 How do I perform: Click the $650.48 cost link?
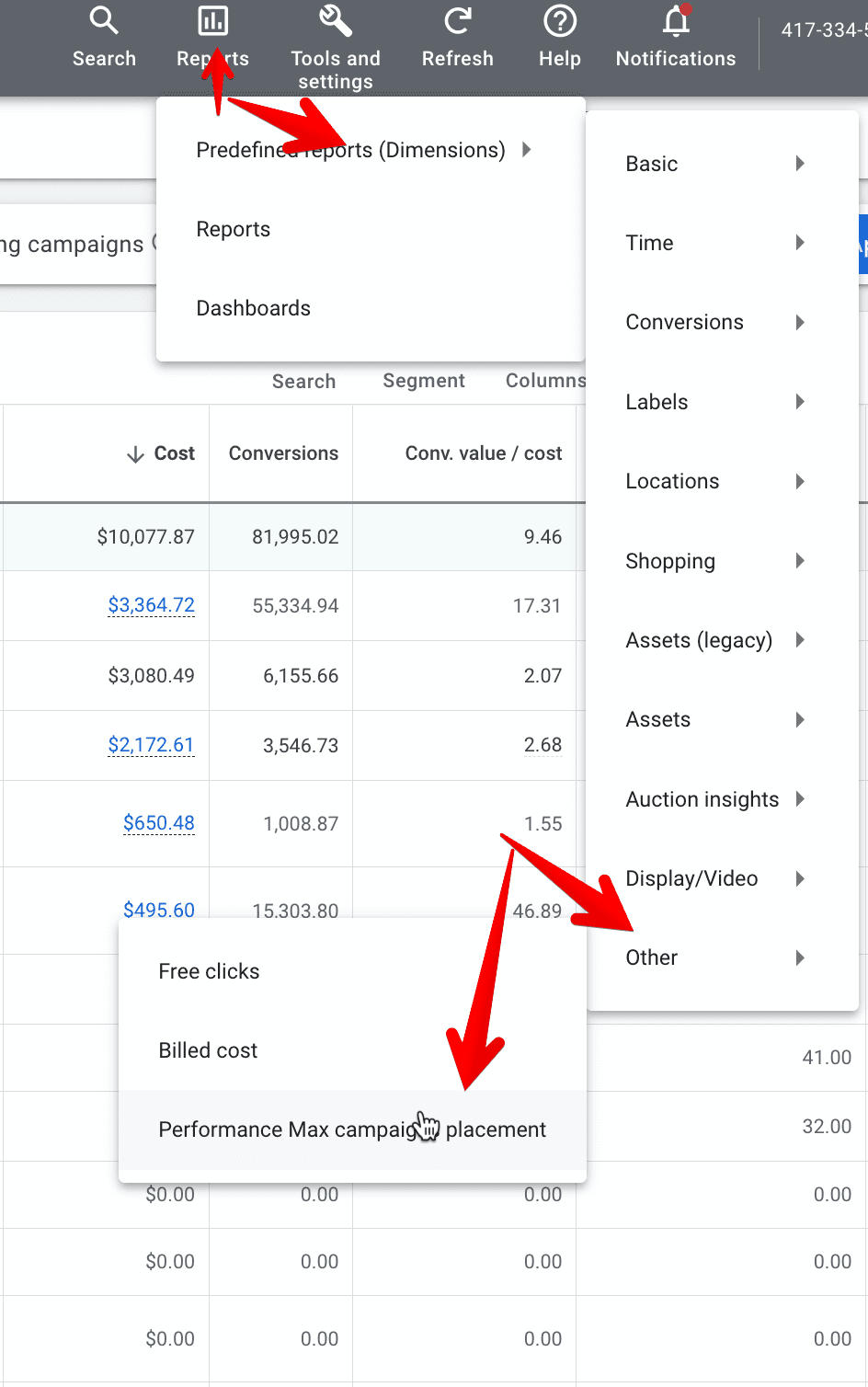coord(158,823)
